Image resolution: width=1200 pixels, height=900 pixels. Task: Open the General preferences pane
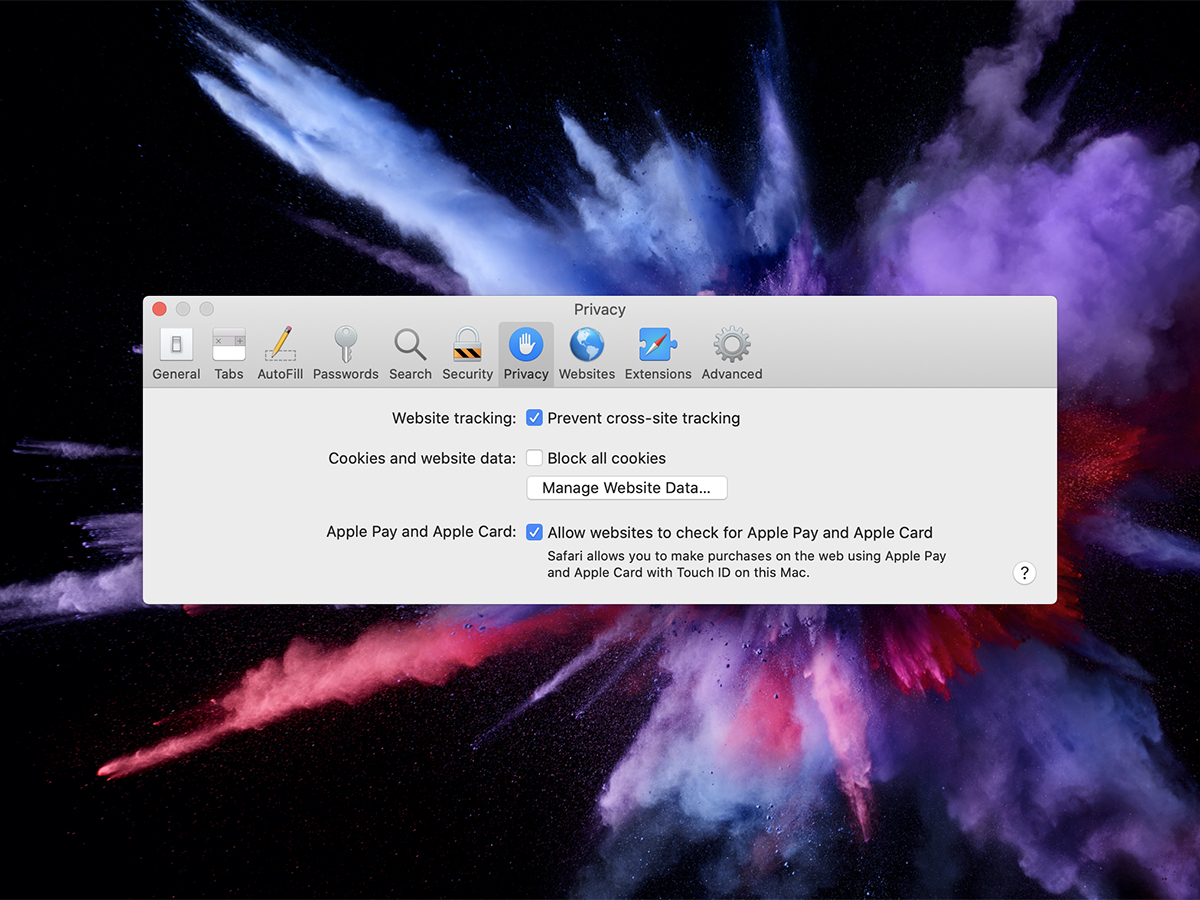pos(176,354)
